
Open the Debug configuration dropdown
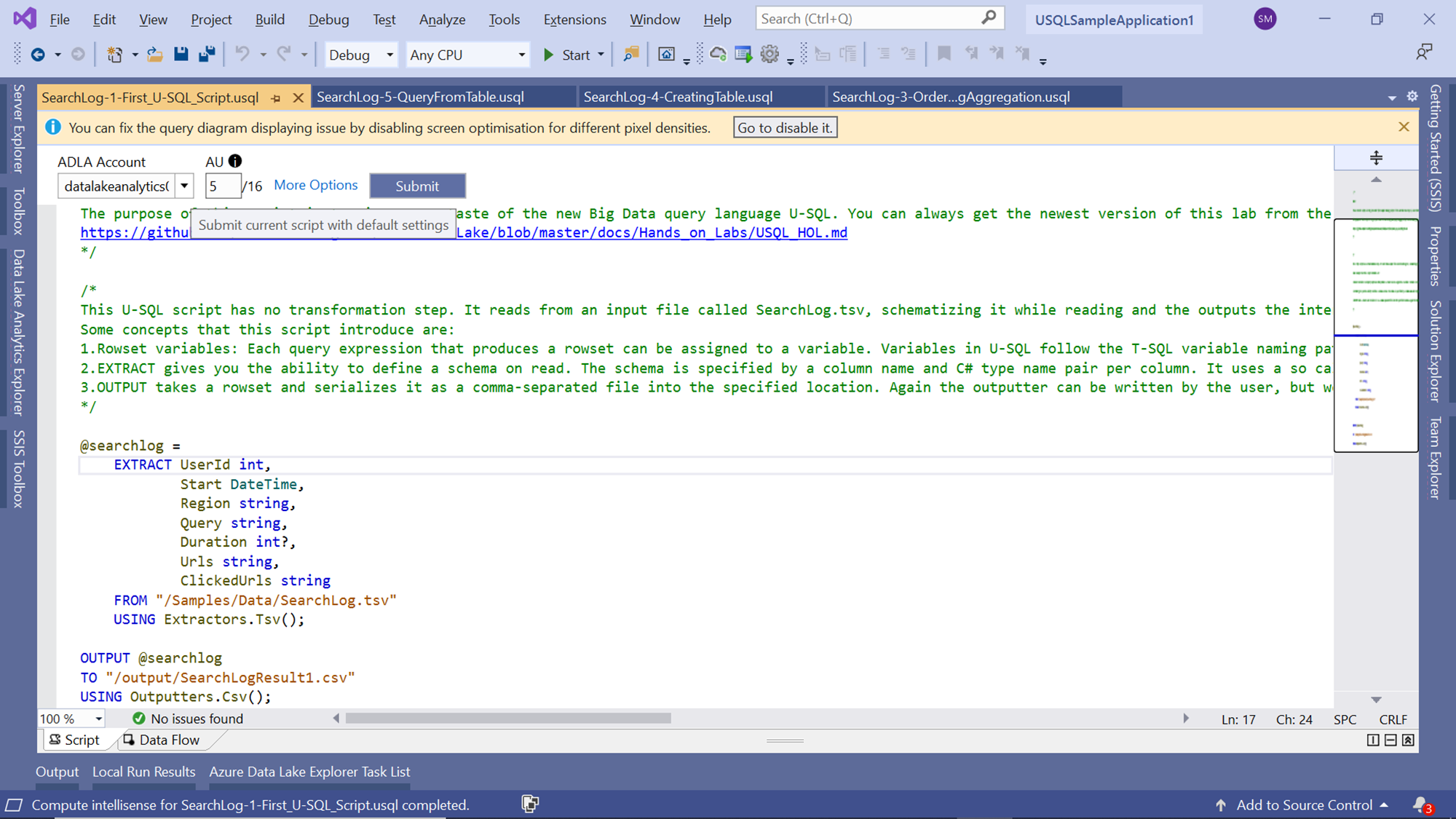(389, 55)
